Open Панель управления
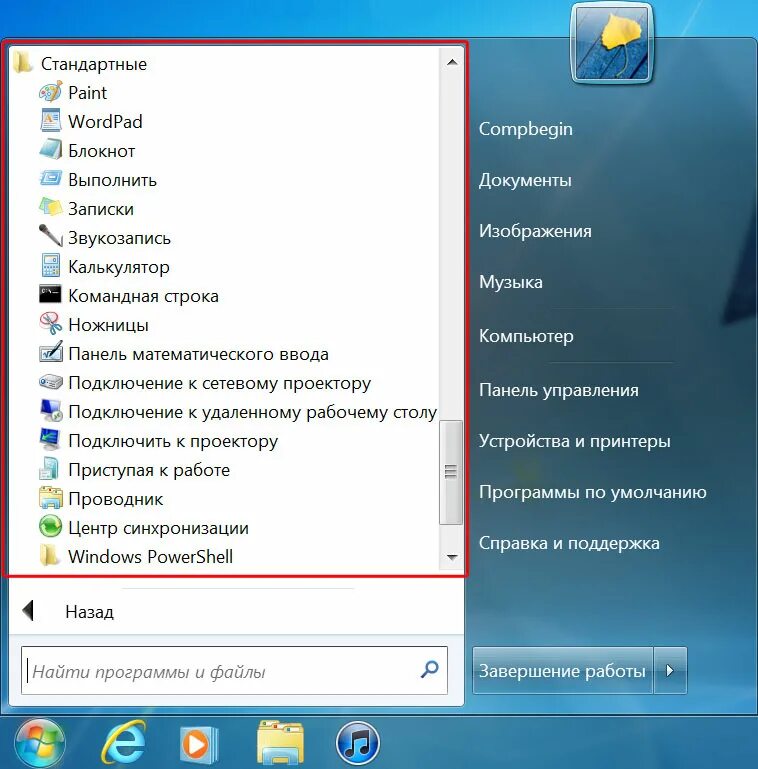This screenshot has width=758, height=769. click(558, 390)
